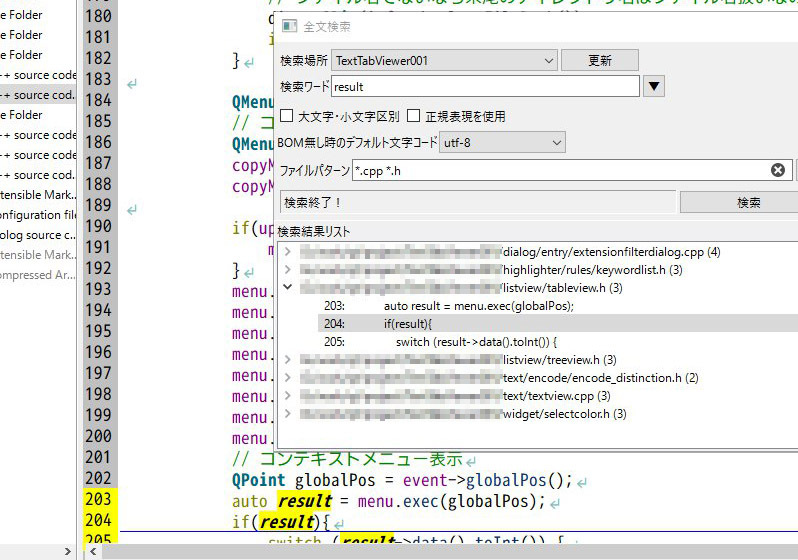
Task: Select result line 203 auto result
Action: click(x=478, y=306)
